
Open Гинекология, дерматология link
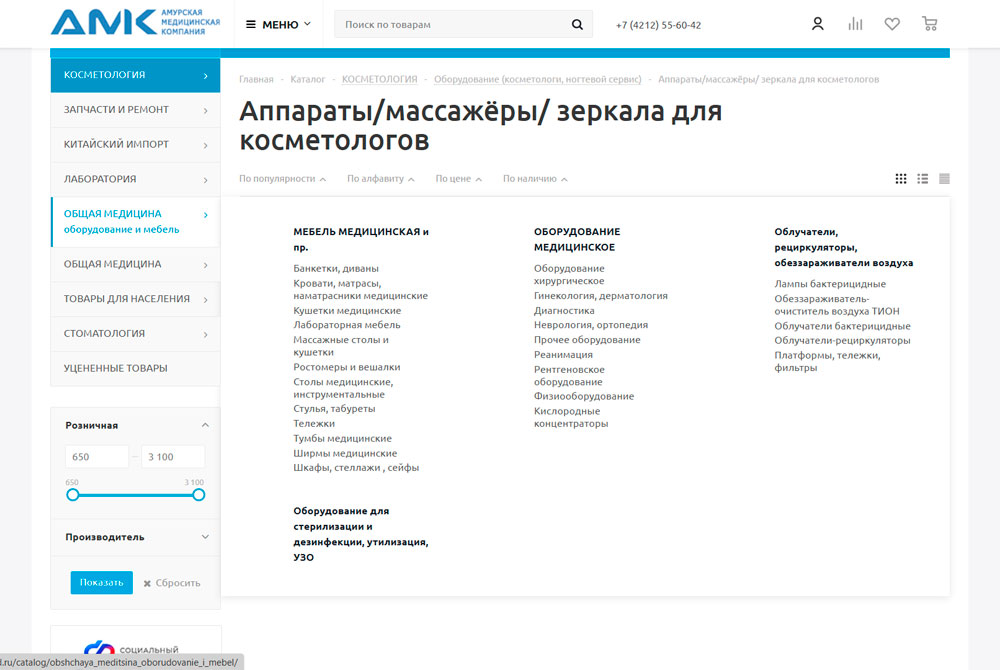pos(601,296)
